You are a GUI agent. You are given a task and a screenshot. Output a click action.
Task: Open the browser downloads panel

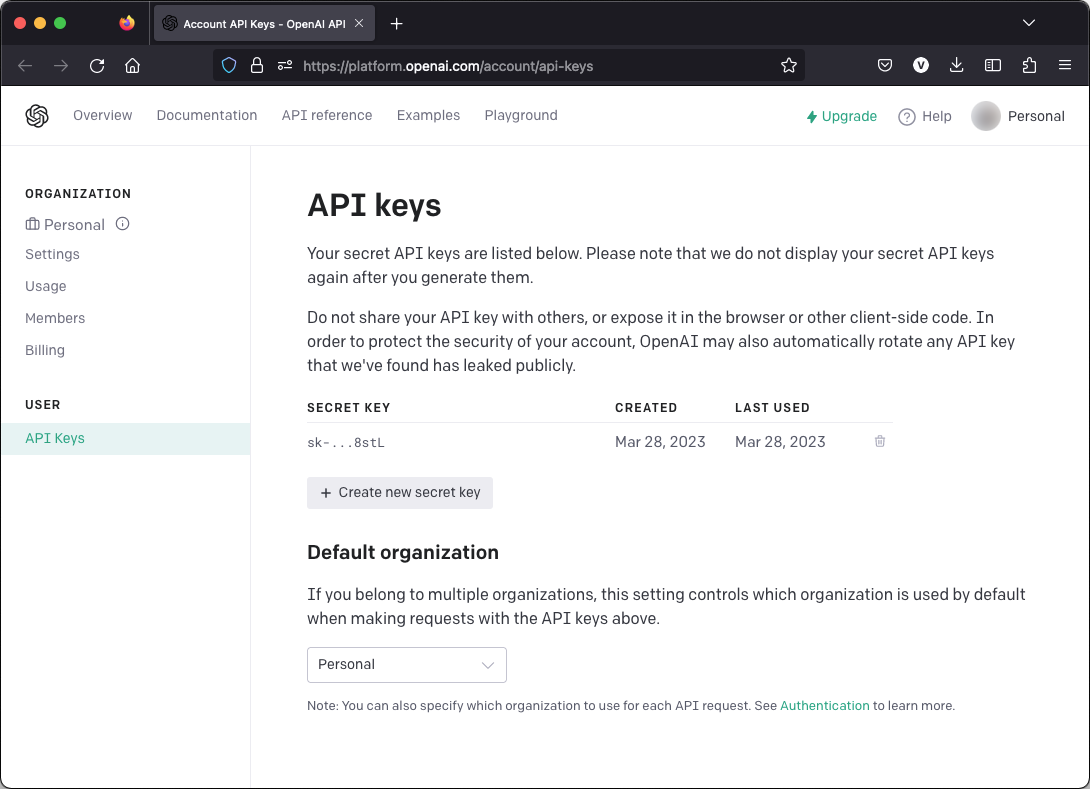coord(957,66)
